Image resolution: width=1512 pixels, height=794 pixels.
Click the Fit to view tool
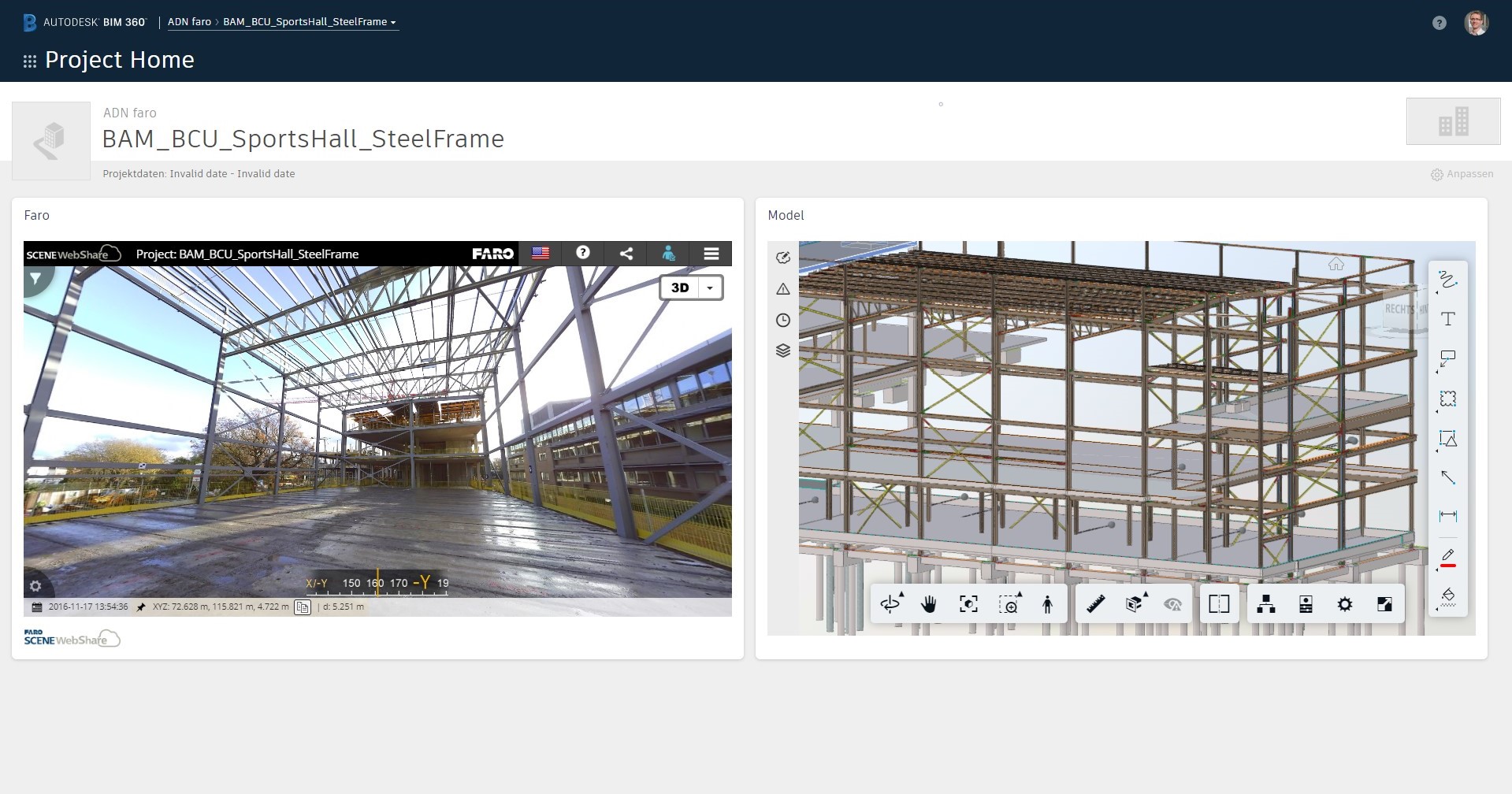coord(968,604)
